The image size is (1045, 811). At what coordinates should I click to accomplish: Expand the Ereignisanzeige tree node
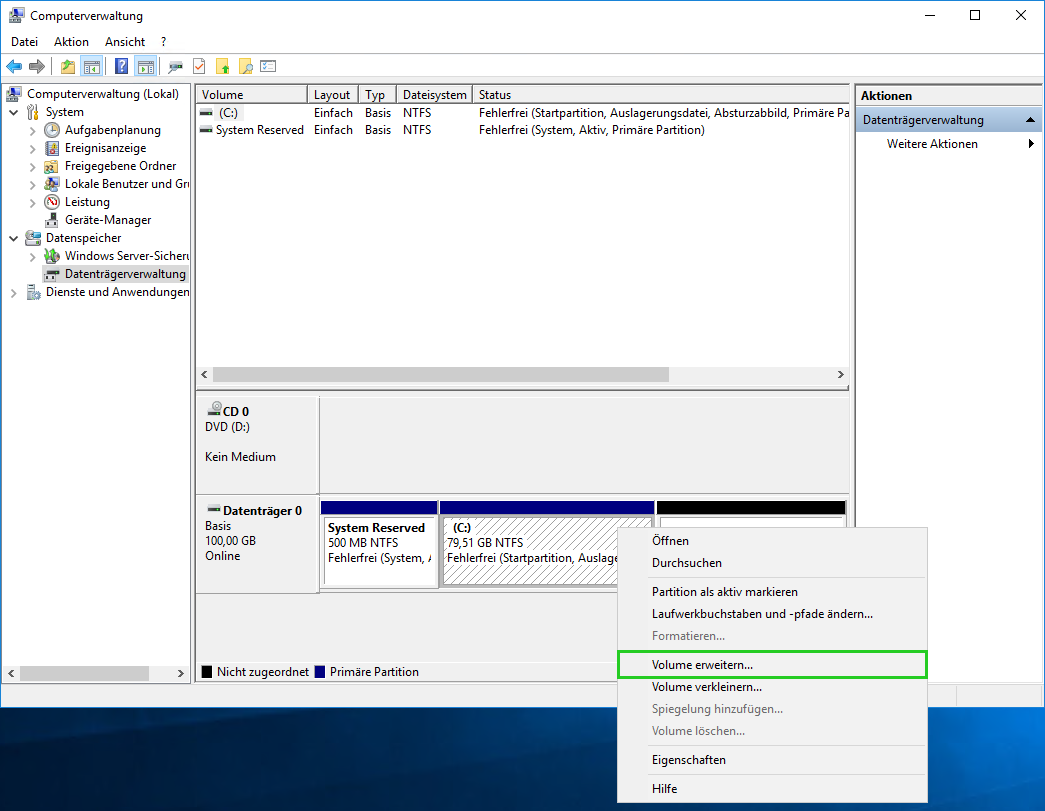click(33, 148)
